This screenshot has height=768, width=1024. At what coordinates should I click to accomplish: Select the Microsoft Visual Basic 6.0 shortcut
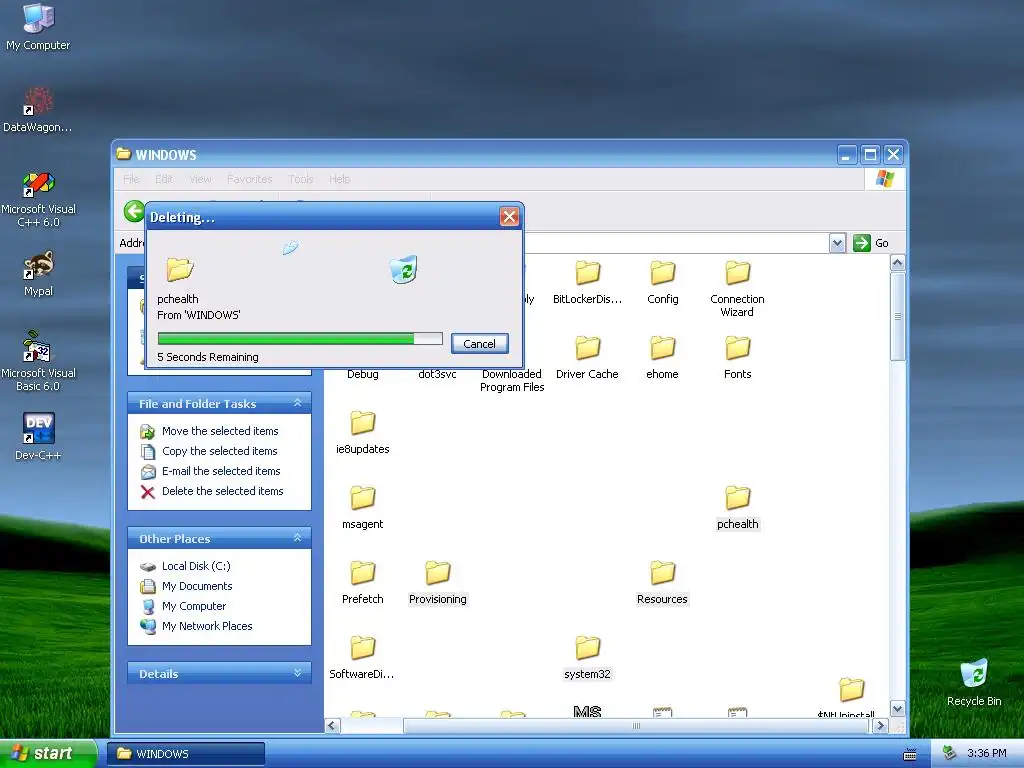(38, 361)
